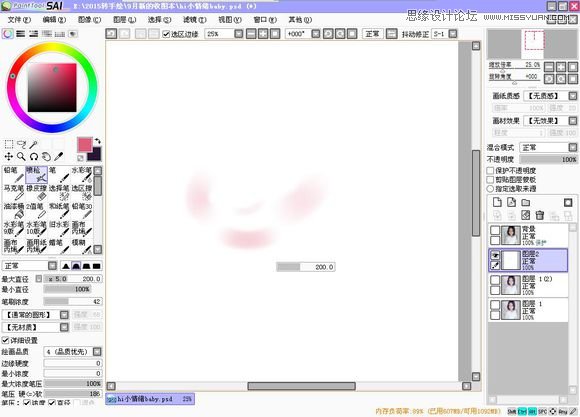Choose the 铅笔30 brush
The height and width of the screenshot is (417, 580).
click(81, 211)
